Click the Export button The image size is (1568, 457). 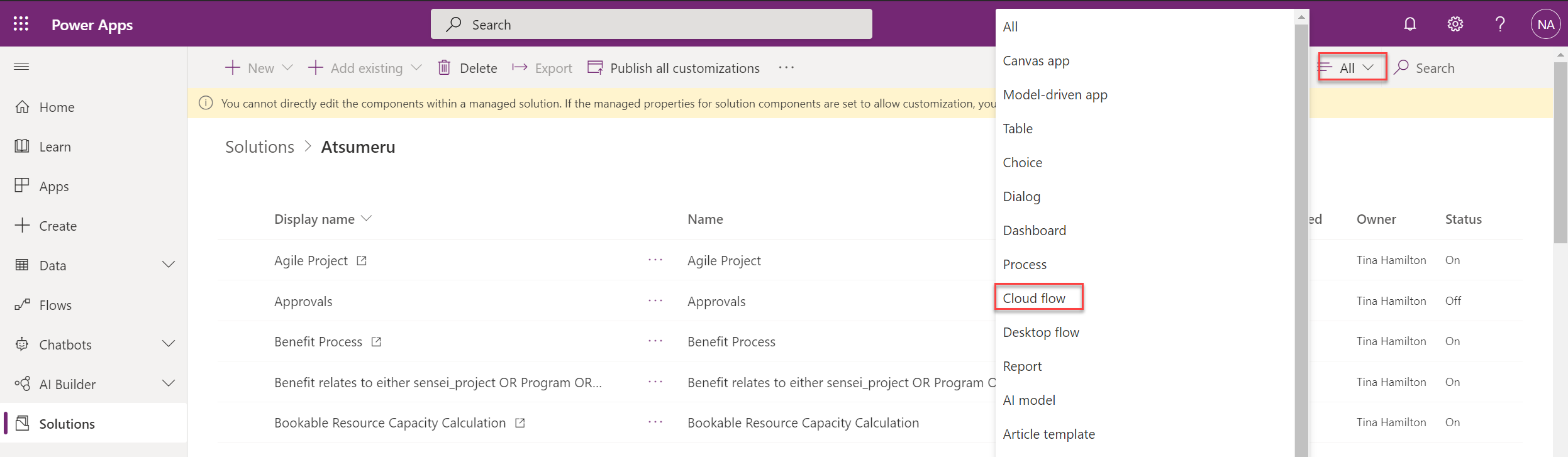(542, 68)
